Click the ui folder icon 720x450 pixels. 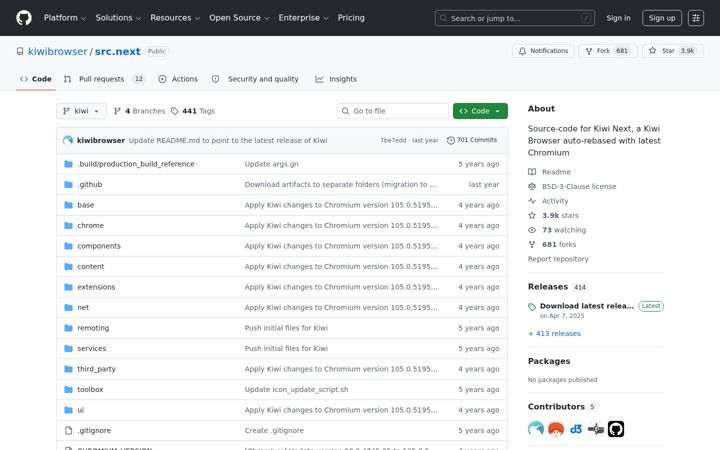point(68,410)
